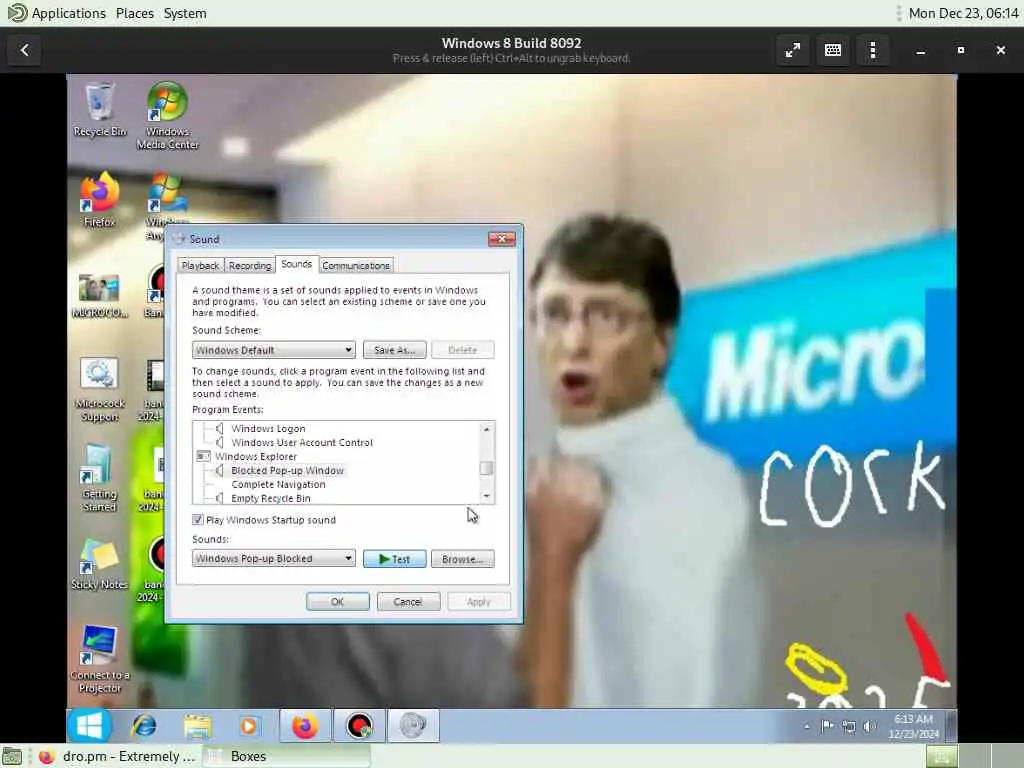
Task: Switch to the dro.pm Firefox window
Action: click(116, 756)
